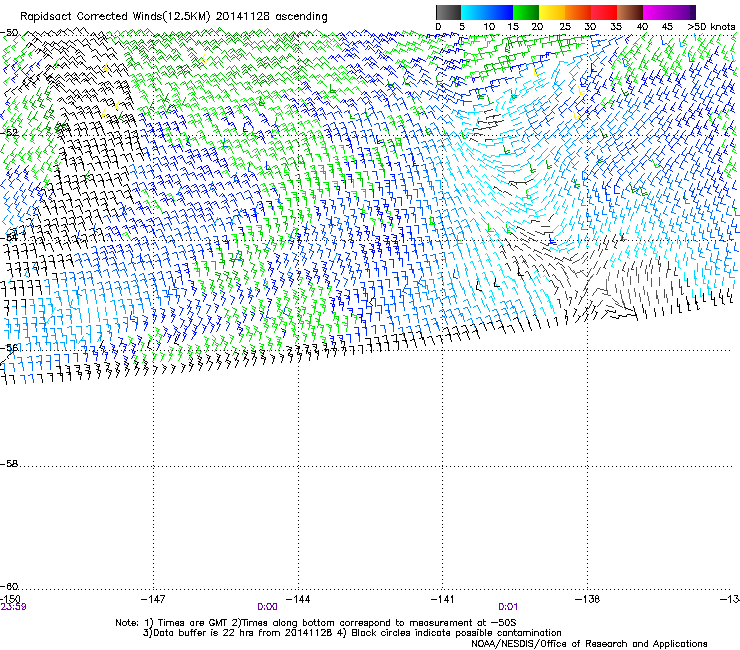Click the yellow 20-25 knots legend segment
This screenshot has width=740, height=650.
coord(551,12)
